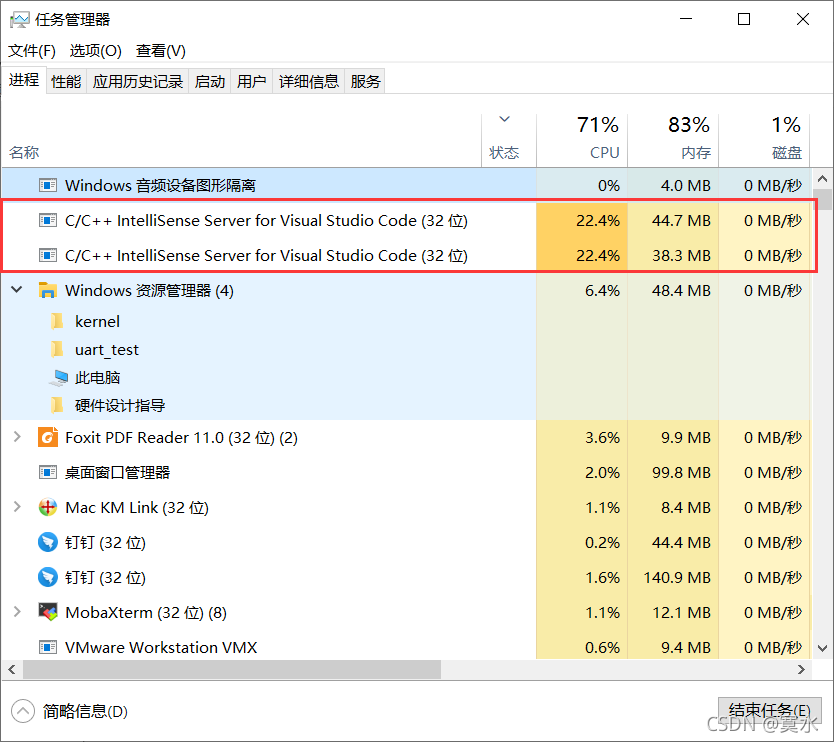Screen dimensions: 834x742
Task: Click the column chevron above 状态
Action: pos(504,120)
